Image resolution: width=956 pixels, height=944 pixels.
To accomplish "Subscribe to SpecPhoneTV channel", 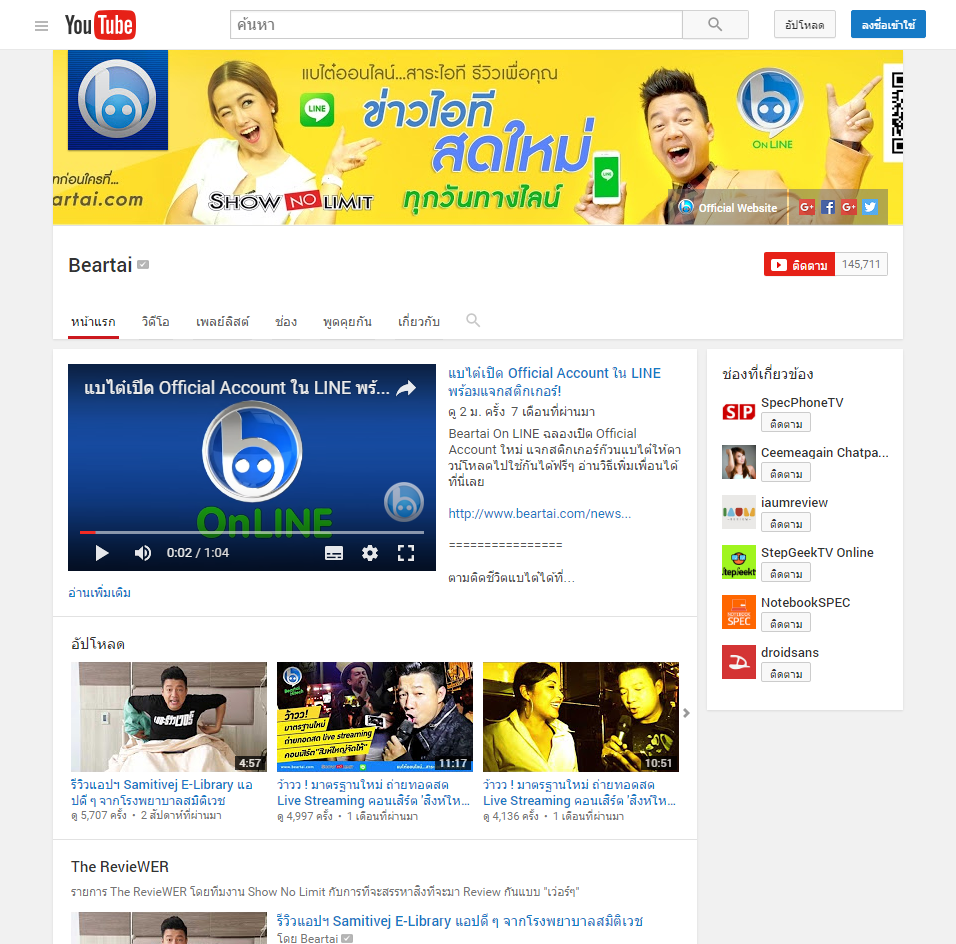I will click(785, 424).
